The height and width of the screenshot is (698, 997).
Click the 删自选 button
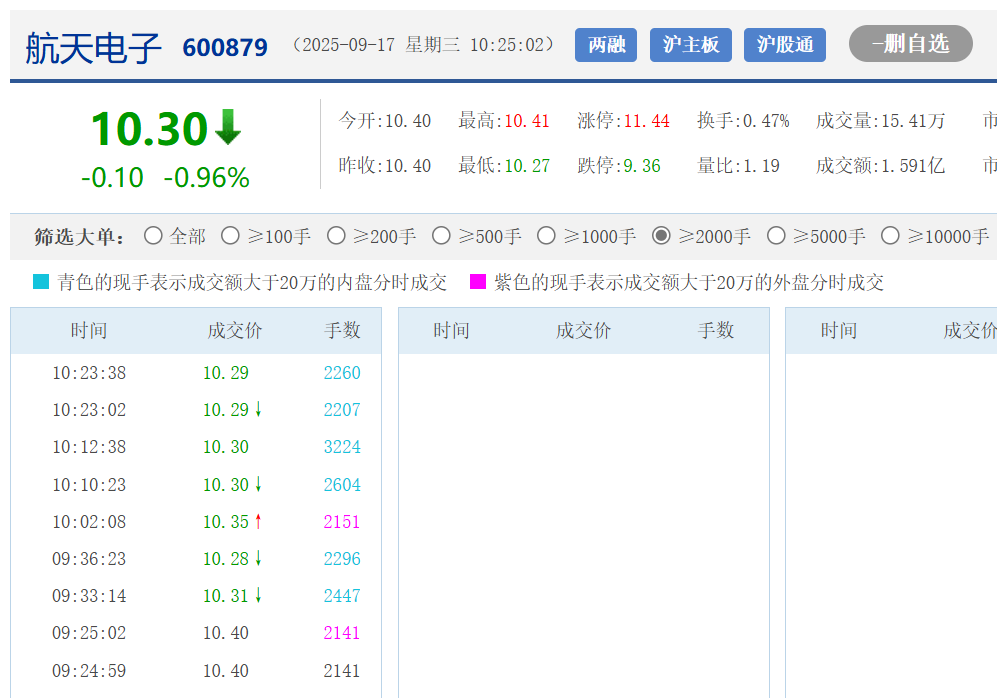click(x=911, y=44)
